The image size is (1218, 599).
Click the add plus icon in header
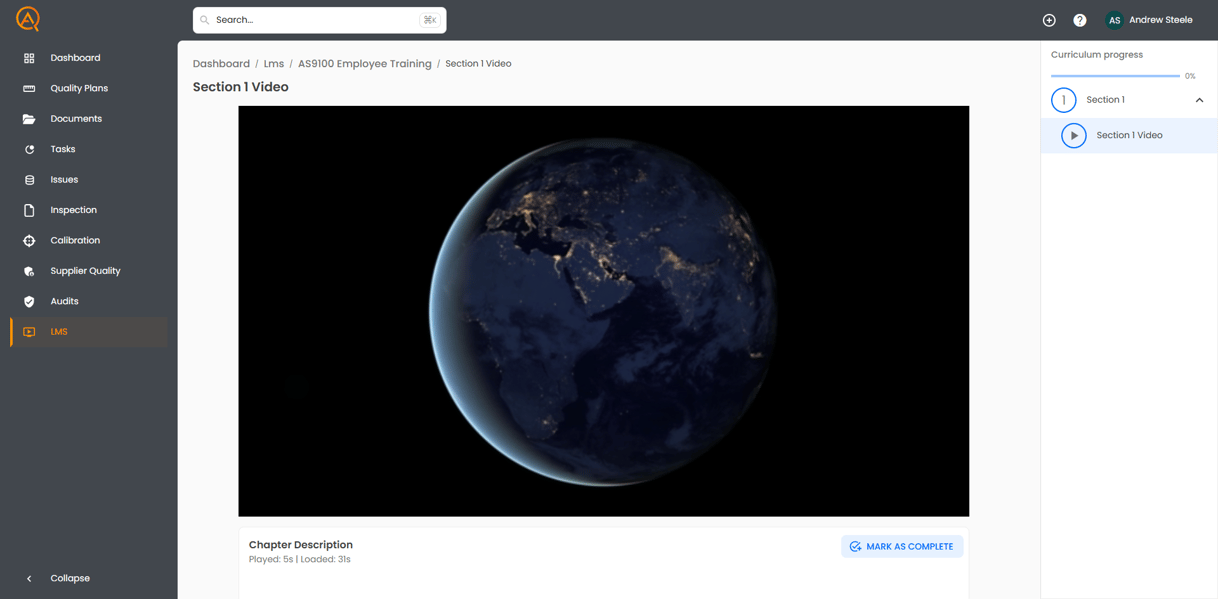click(1049, 20)
